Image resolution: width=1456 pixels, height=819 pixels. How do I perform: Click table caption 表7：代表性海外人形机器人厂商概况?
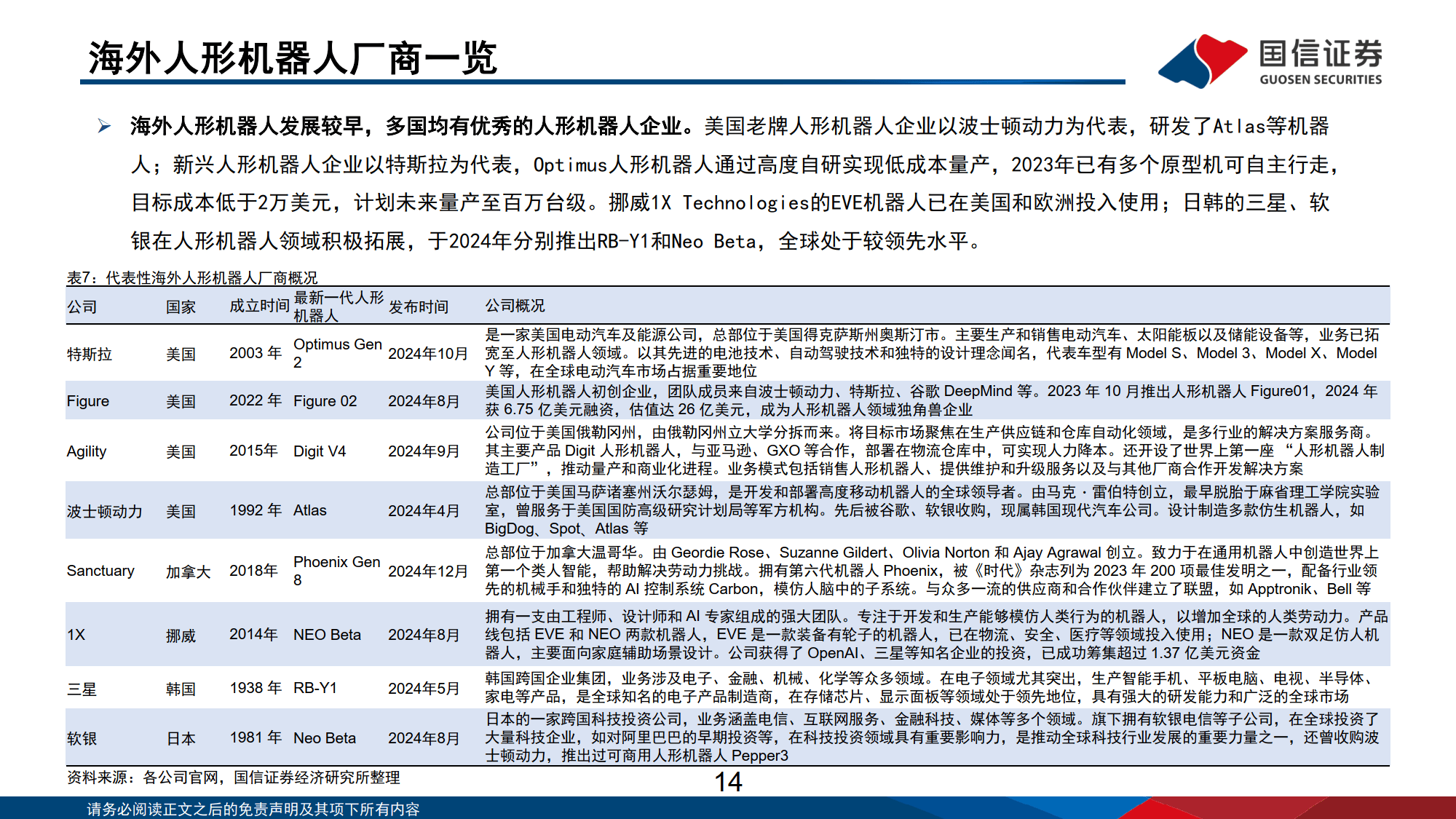click(192, 278)
